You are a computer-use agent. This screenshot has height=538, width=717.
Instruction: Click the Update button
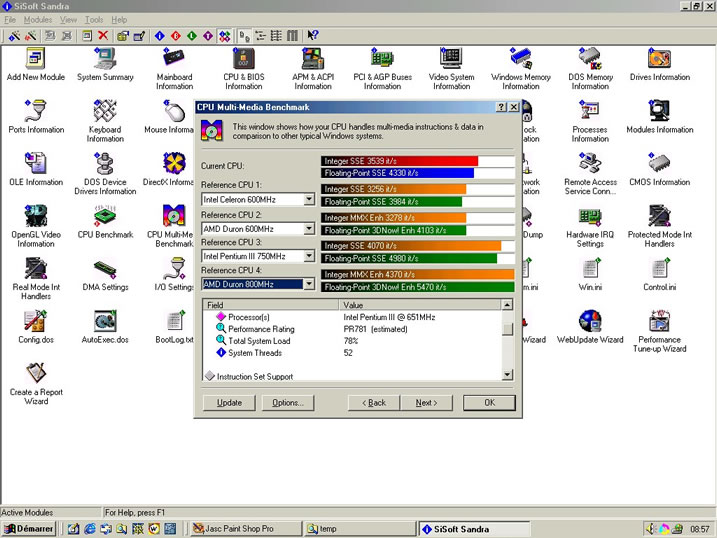tap(229, 403)
